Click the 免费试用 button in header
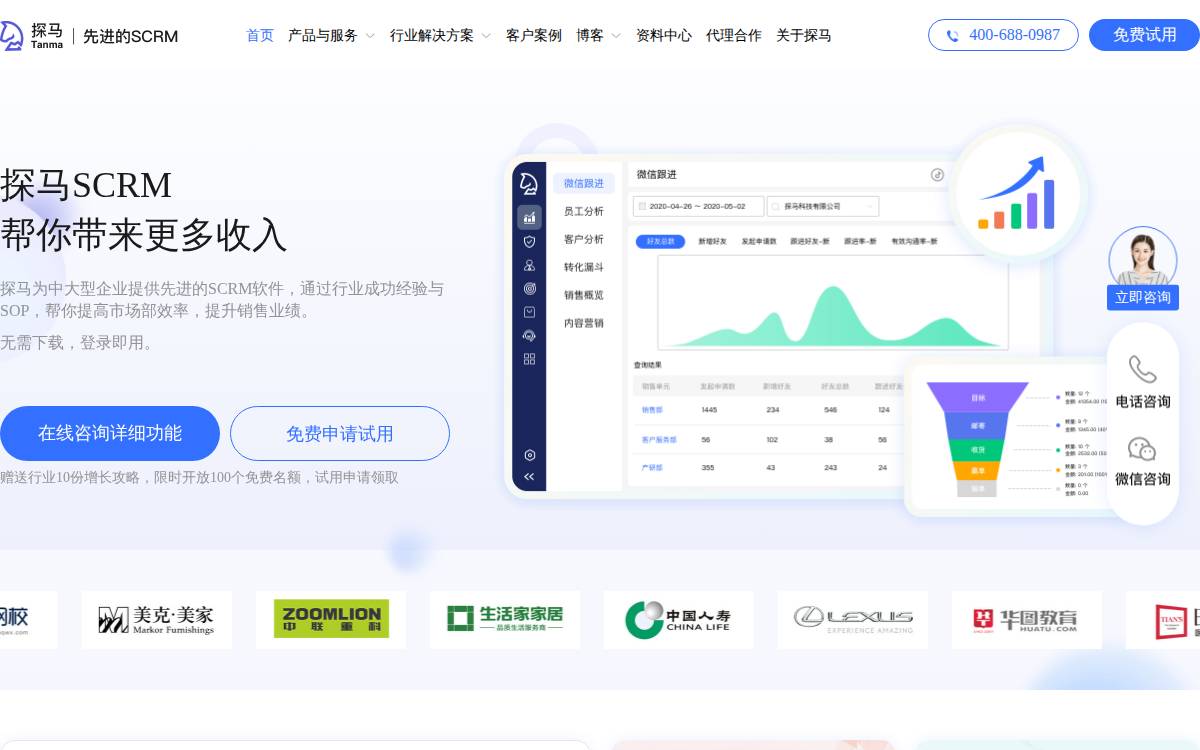Image resolution: width=1200 pixels, height=750 pixels. click(1144, 35)
